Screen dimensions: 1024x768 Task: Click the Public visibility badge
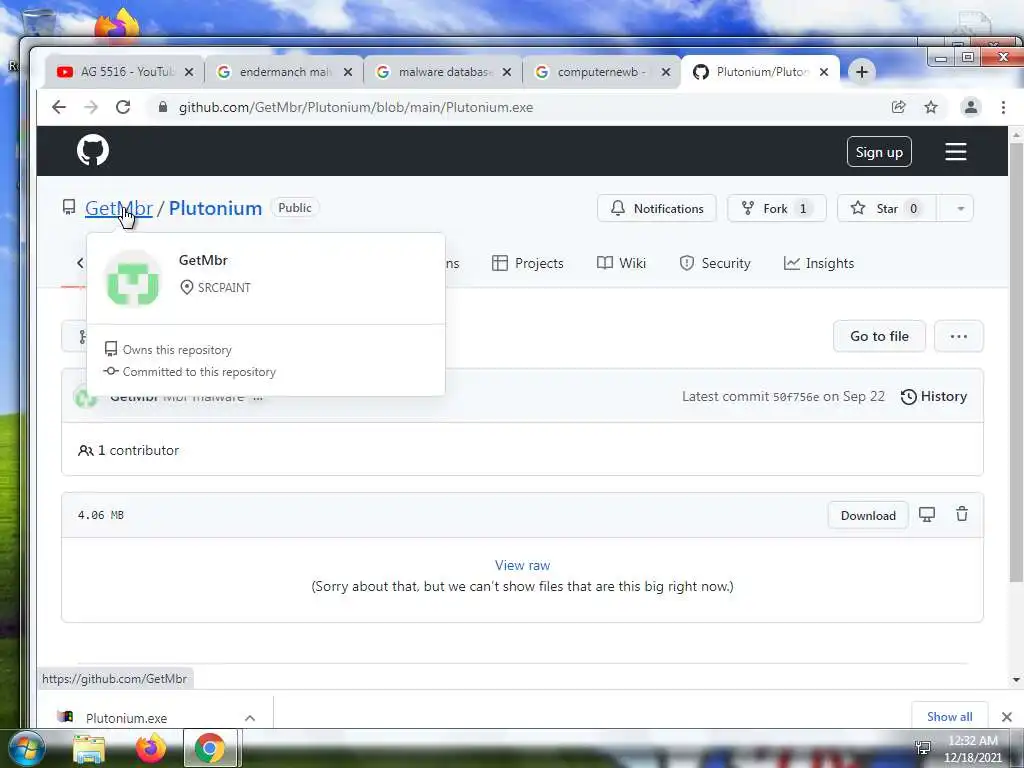coord(295,208)
